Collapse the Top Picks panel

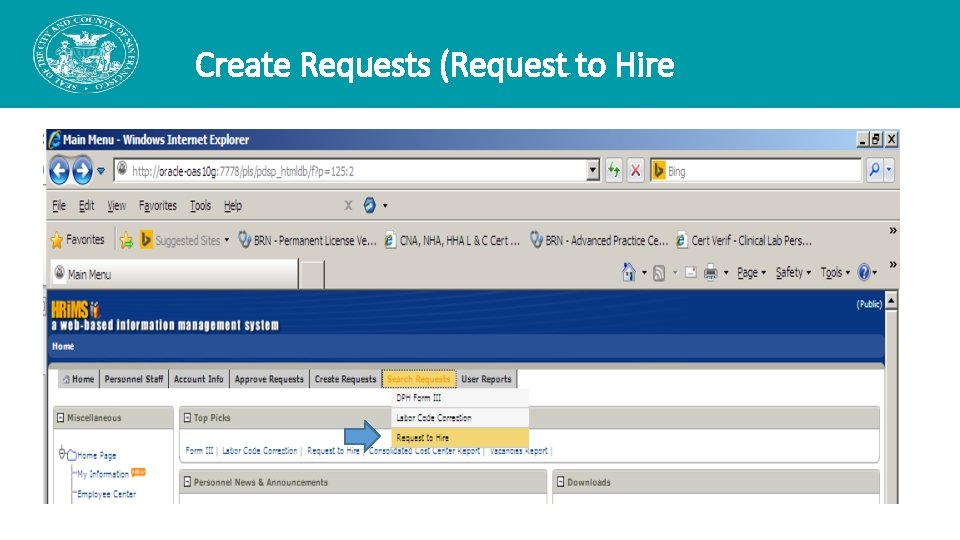(187, 418)
